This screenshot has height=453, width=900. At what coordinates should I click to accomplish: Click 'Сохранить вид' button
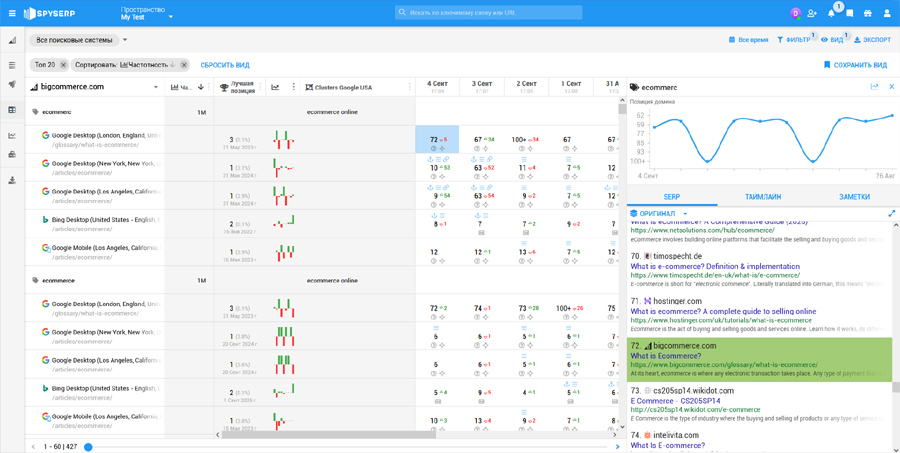855,65
